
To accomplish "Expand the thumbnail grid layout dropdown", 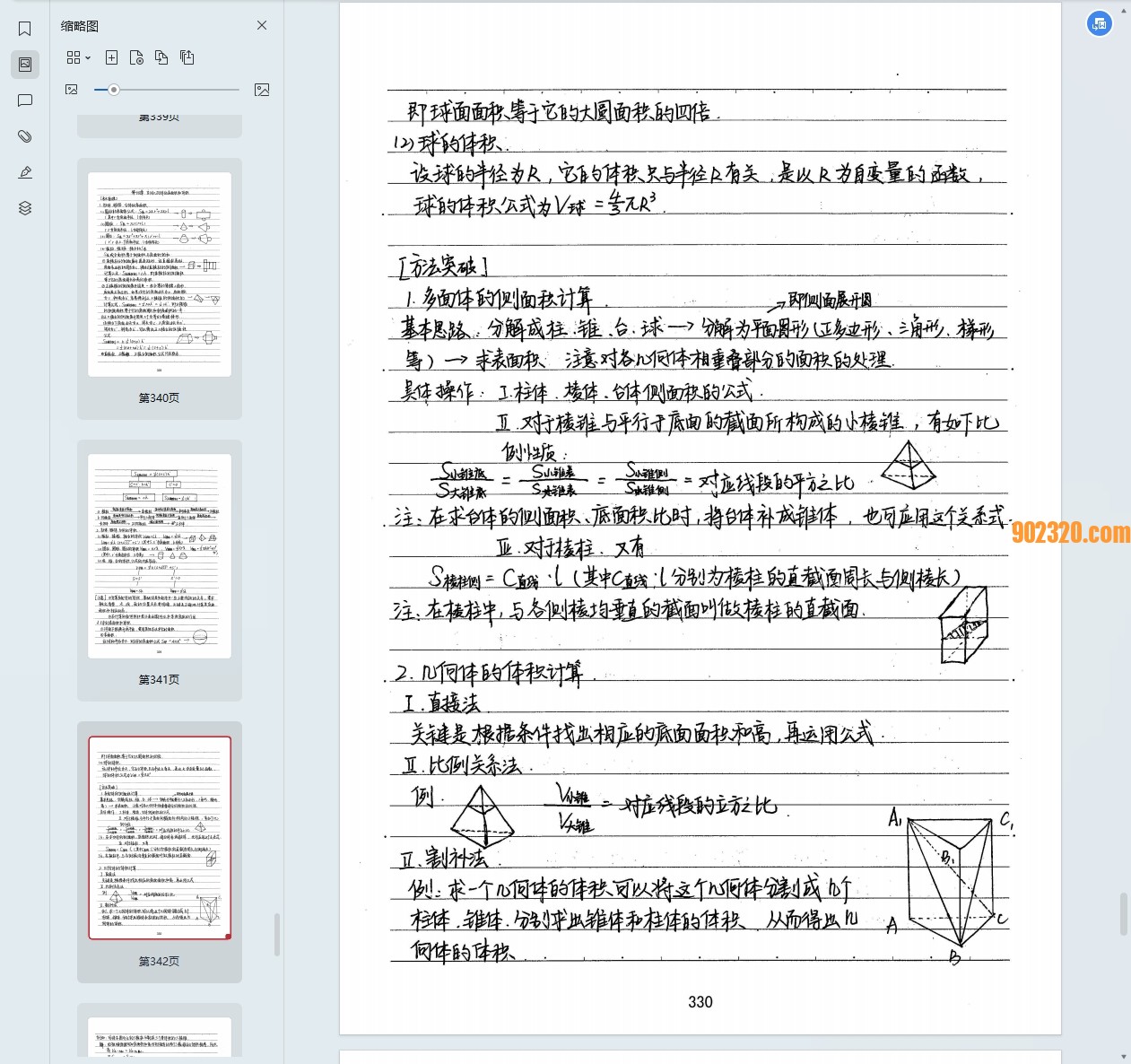I will (78, 57).
